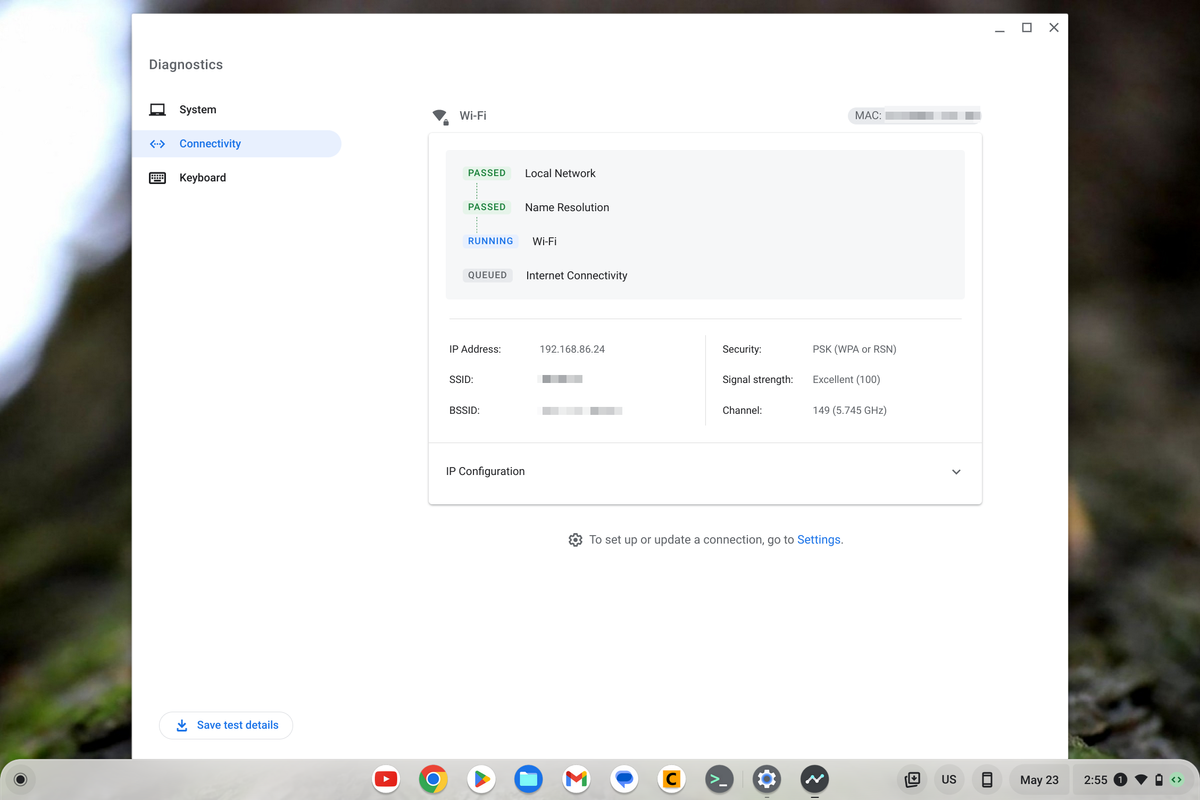Click the US keyboard layout indicator
1200x800 pixels.
pyautogui.click(x=948, y=779)
